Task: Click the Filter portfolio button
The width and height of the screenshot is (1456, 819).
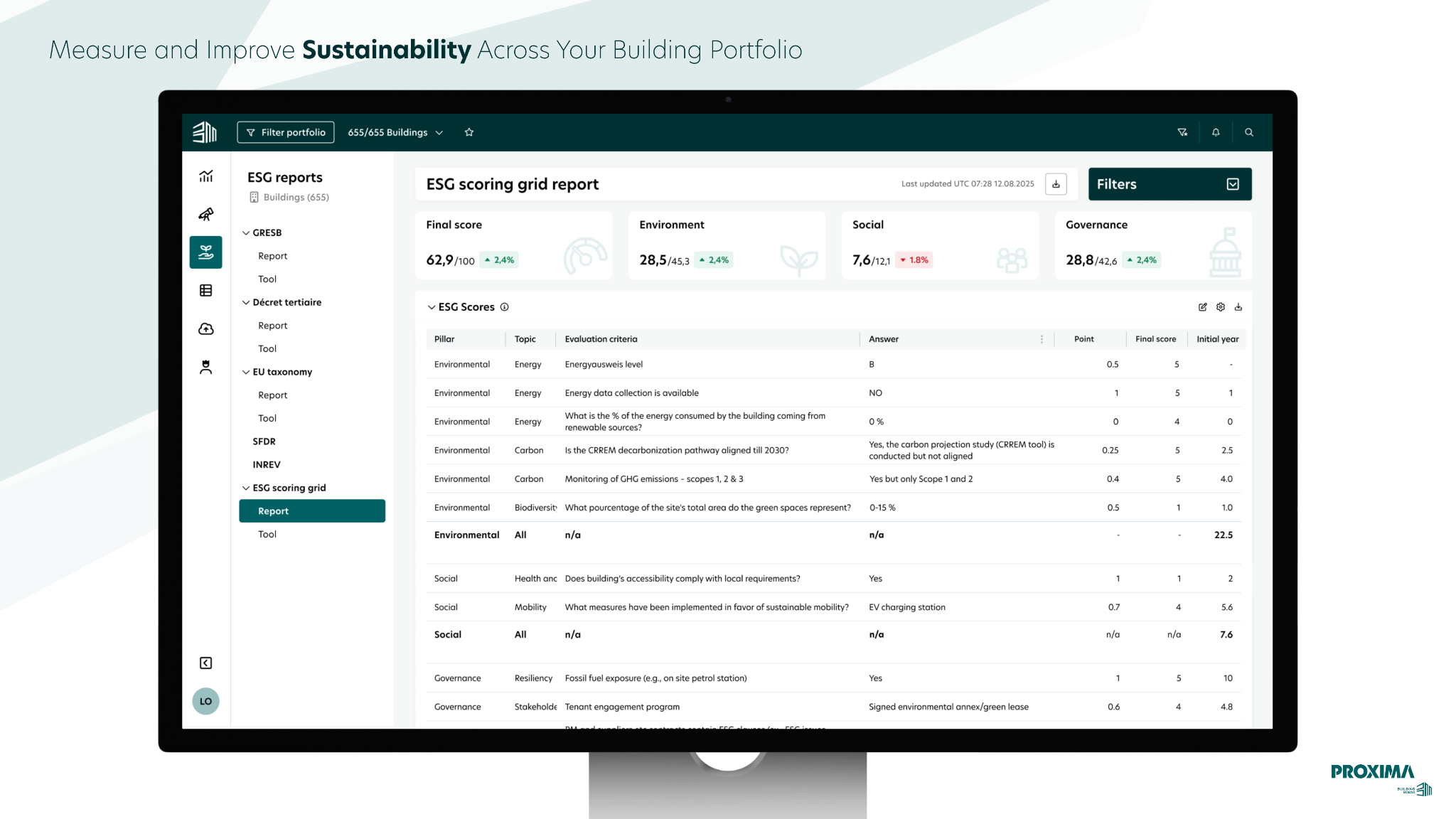Action: (x=286, y=132)
